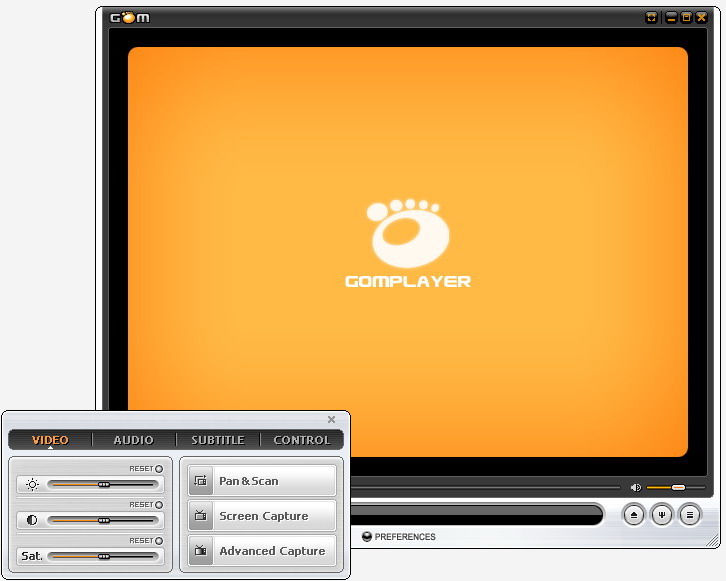Reset the saturation setting
Screen dimensions: 726x581
(x=158, y=540)
